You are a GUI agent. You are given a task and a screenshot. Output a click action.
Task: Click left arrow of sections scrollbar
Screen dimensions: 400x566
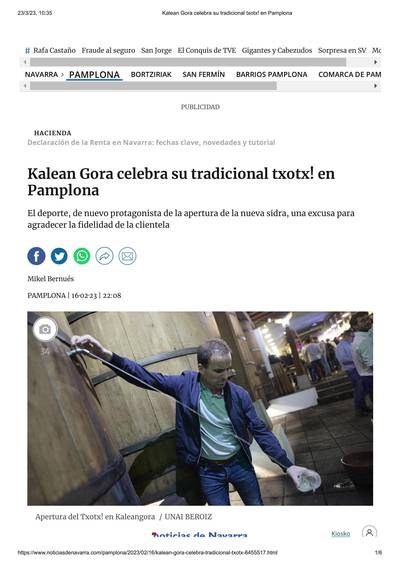point(25,86)
